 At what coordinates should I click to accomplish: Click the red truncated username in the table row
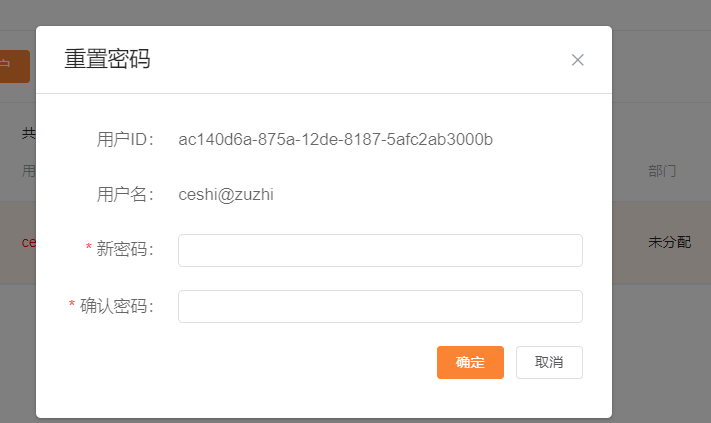28,242
